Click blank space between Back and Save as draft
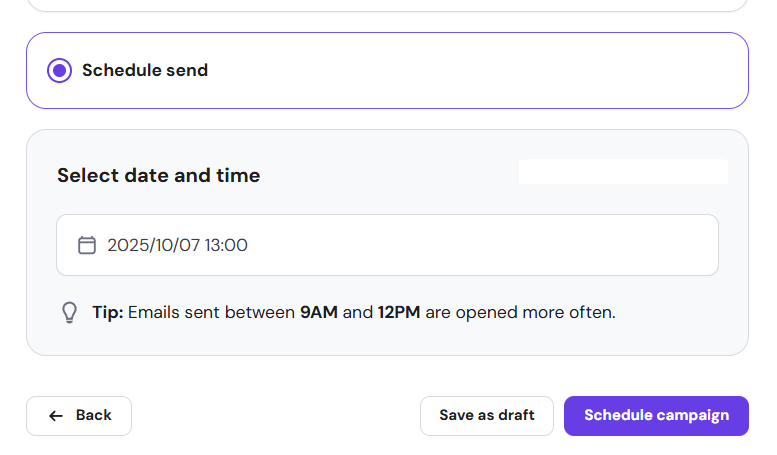 275,415
